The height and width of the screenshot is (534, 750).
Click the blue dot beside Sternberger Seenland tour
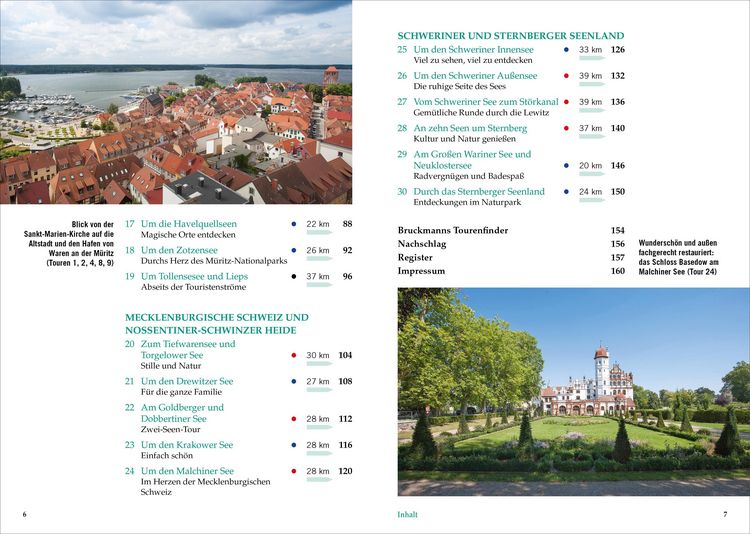click(x=566, y=191)
